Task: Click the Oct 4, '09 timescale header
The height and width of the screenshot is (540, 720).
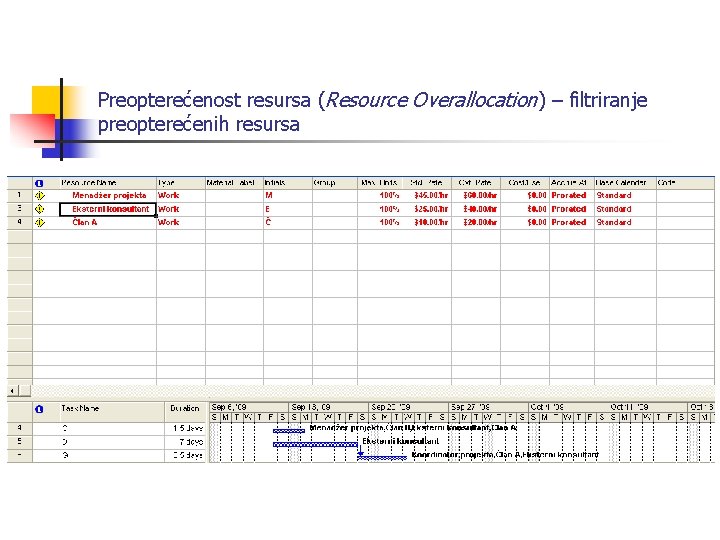Action: (568, 407)
